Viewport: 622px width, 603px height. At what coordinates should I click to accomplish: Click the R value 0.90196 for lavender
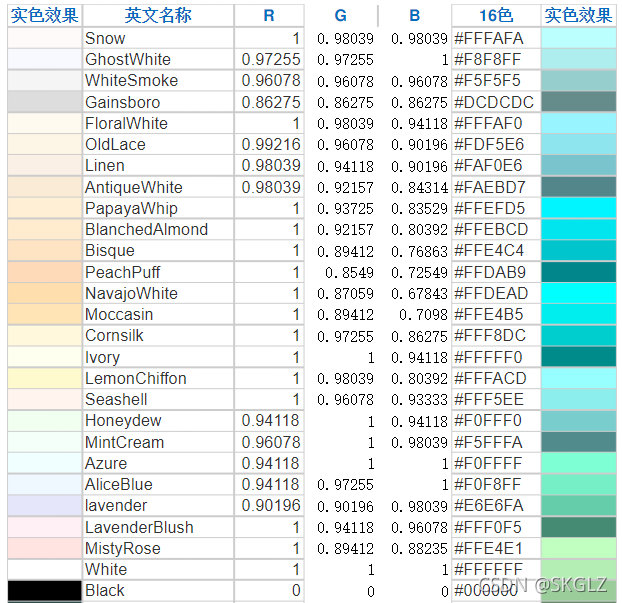(271, 505)
